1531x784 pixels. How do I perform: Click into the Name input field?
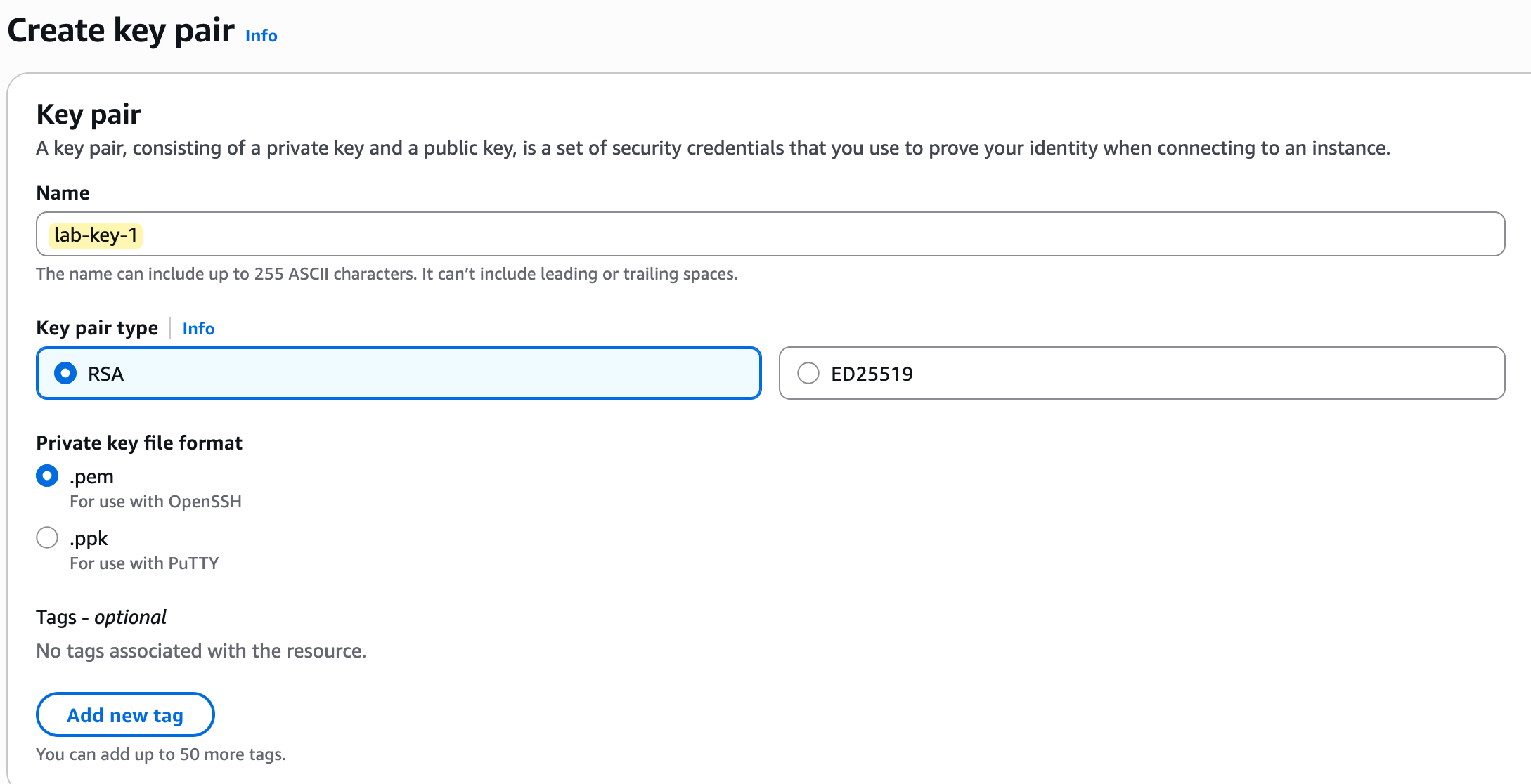(x=773, y=235)
